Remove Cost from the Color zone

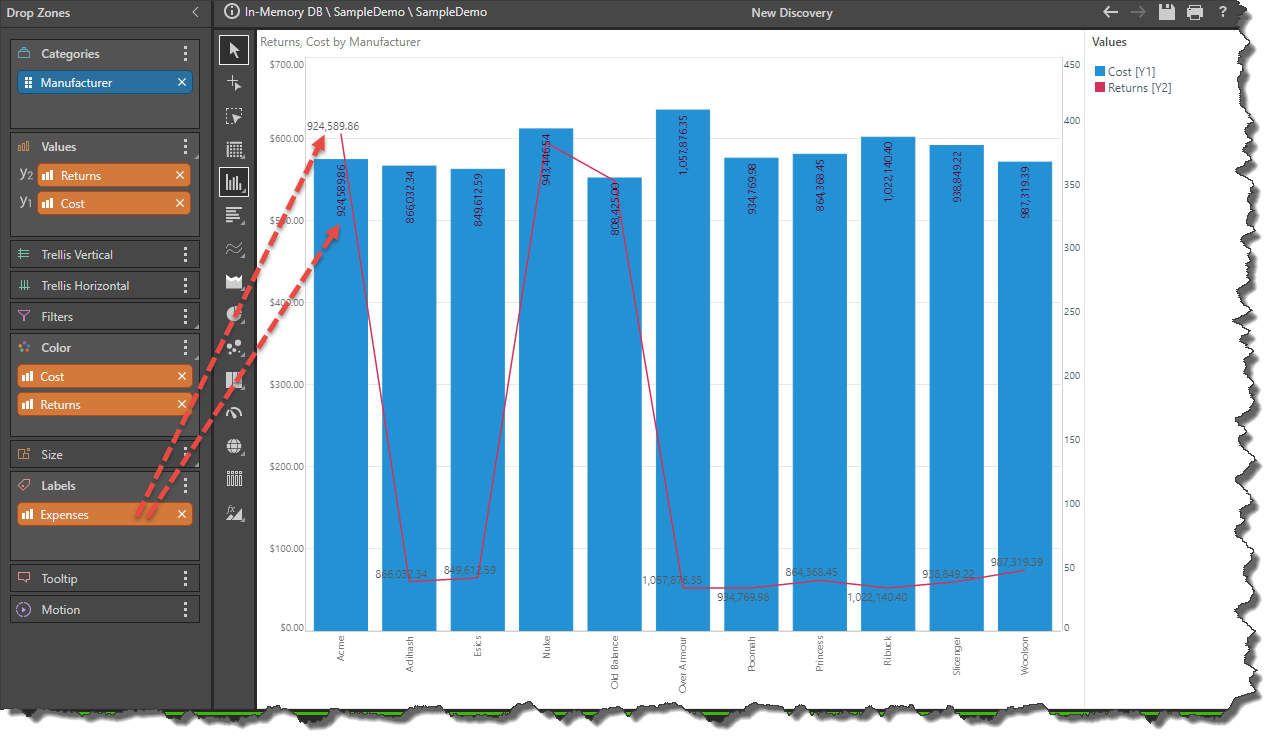point(182,376)
